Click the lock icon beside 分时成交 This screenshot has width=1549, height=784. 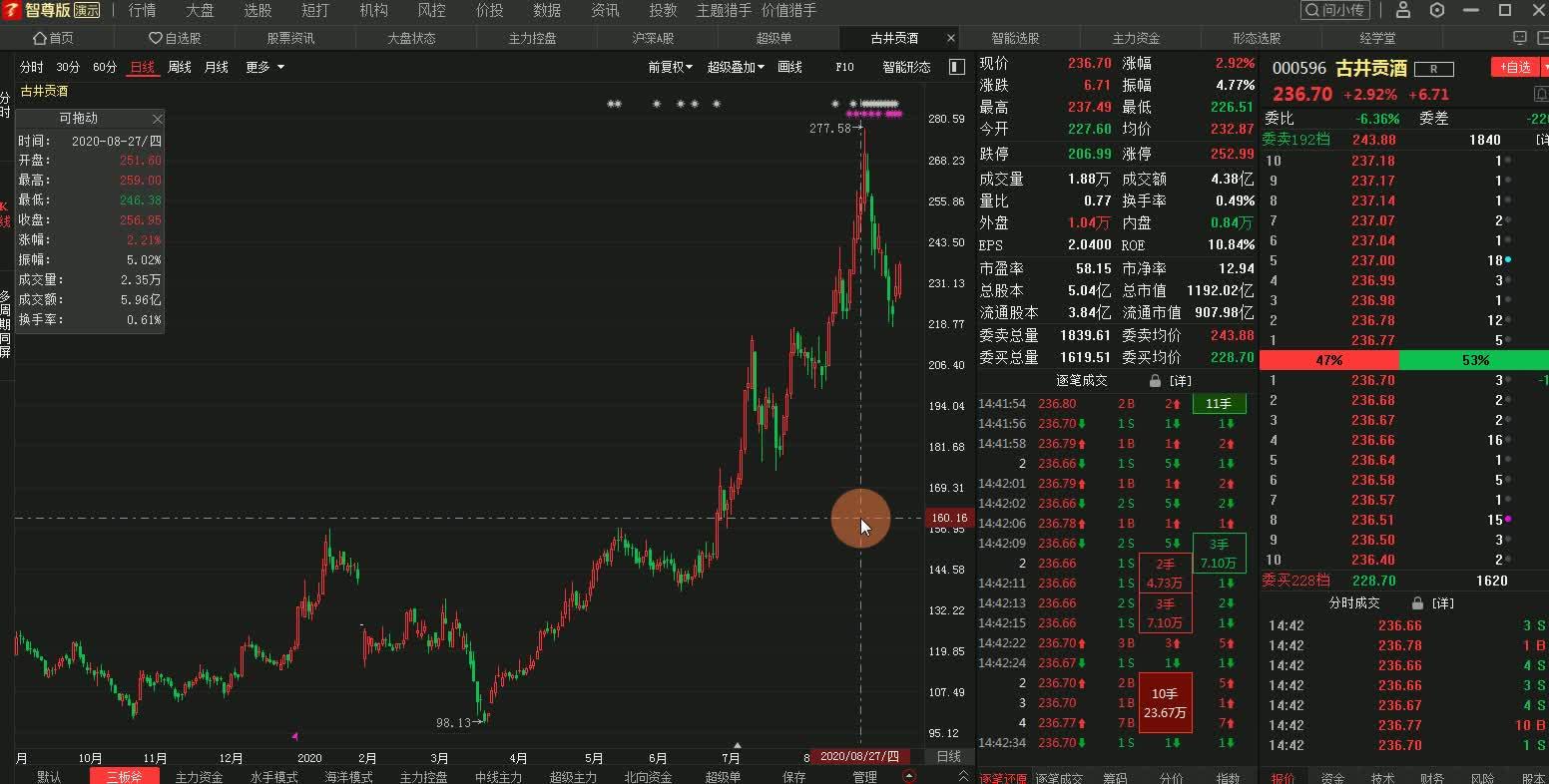[x=1416, y=603]
